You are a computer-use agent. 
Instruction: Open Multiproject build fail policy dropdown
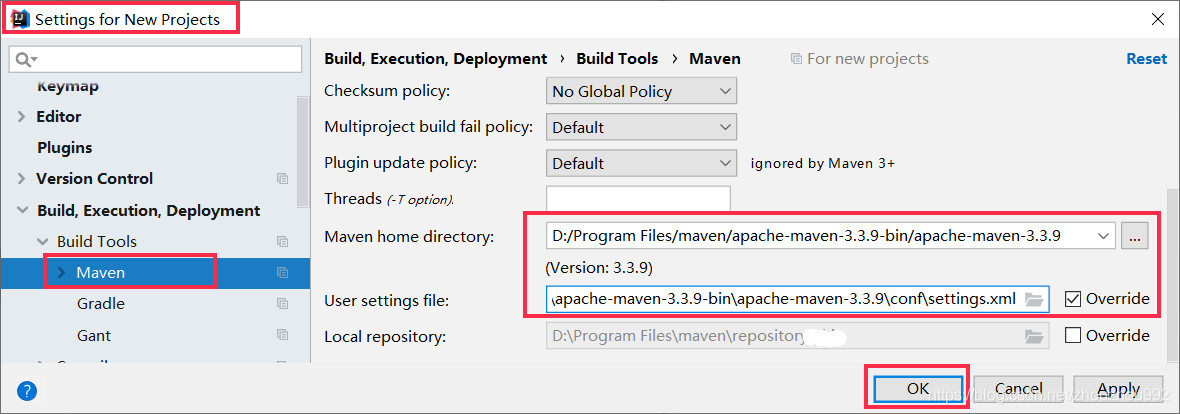click(x=641, y=127)
